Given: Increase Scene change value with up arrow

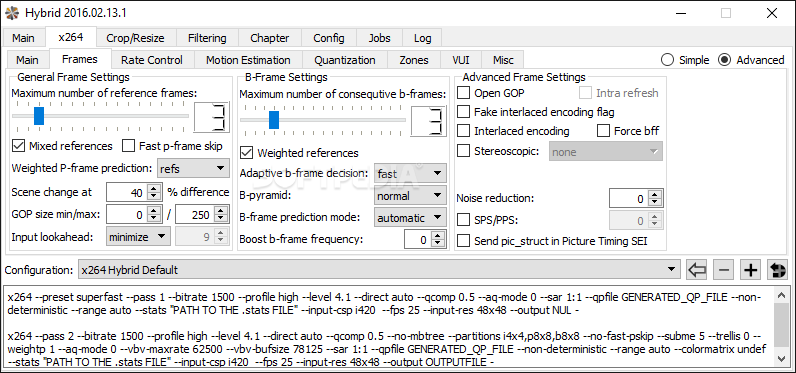Looking at the screenshot, I should (x=153, y=188).
